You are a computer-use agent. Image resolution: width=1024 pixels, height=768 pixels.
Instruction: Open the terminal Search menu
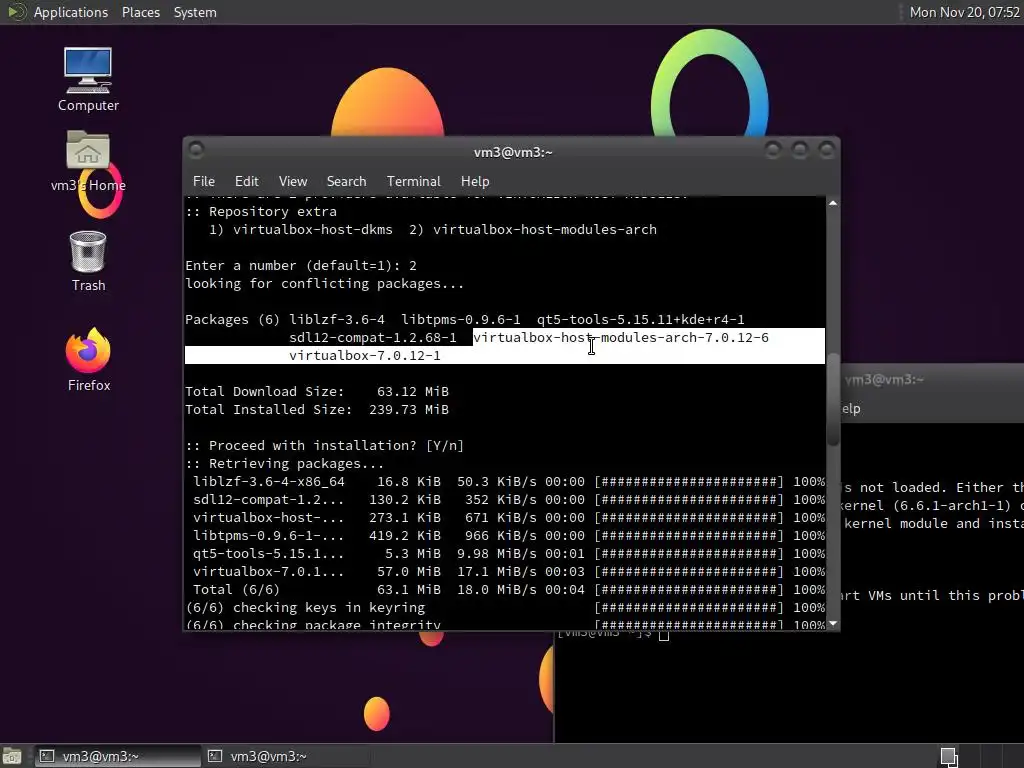point(346,182)
